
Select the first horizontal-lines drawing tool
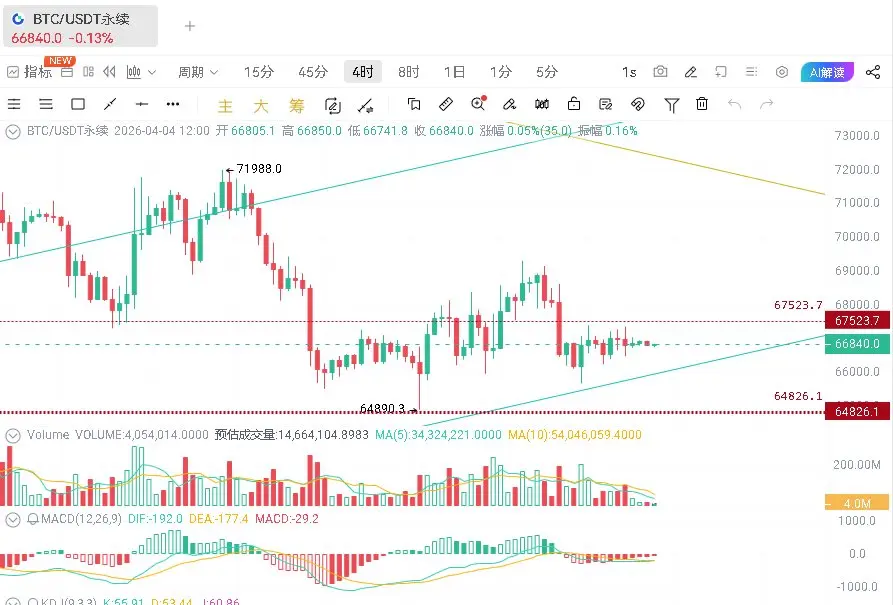coord(14,104)
